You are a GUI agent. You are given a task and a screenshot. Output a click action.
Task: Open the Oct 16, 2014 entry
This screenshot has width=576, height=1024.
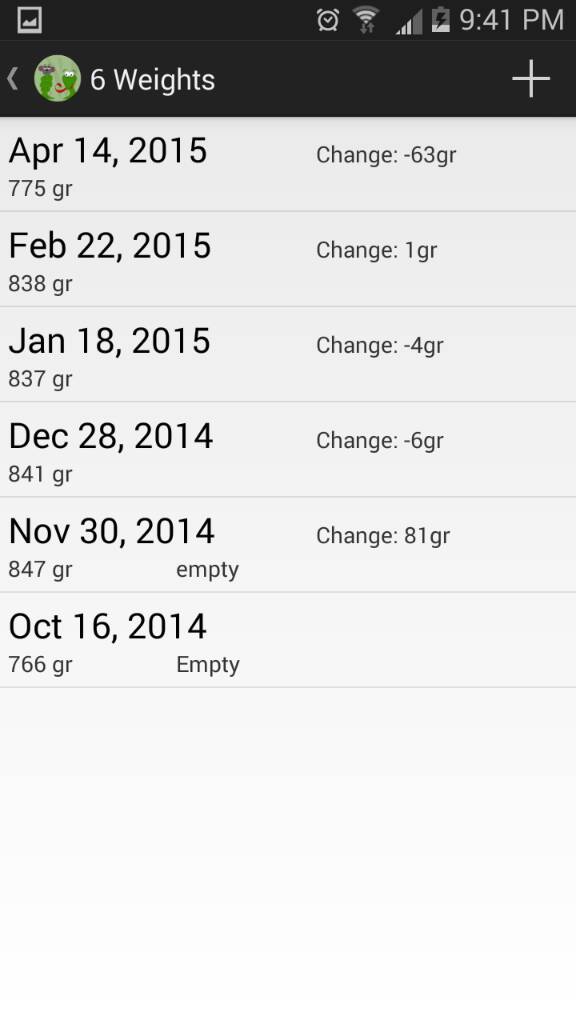tap(288, 641)
